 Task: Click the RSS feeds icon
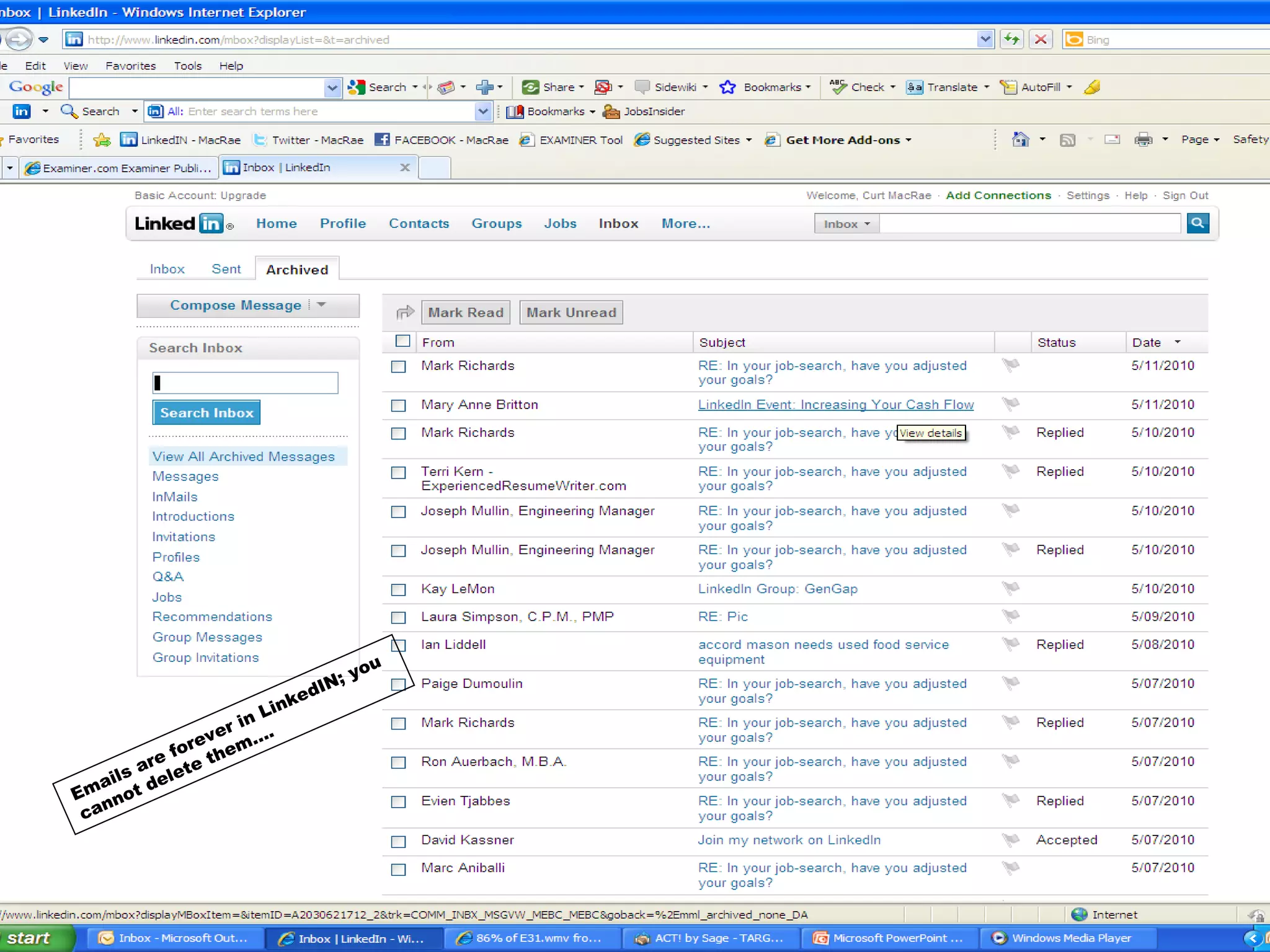point(1067,140)
